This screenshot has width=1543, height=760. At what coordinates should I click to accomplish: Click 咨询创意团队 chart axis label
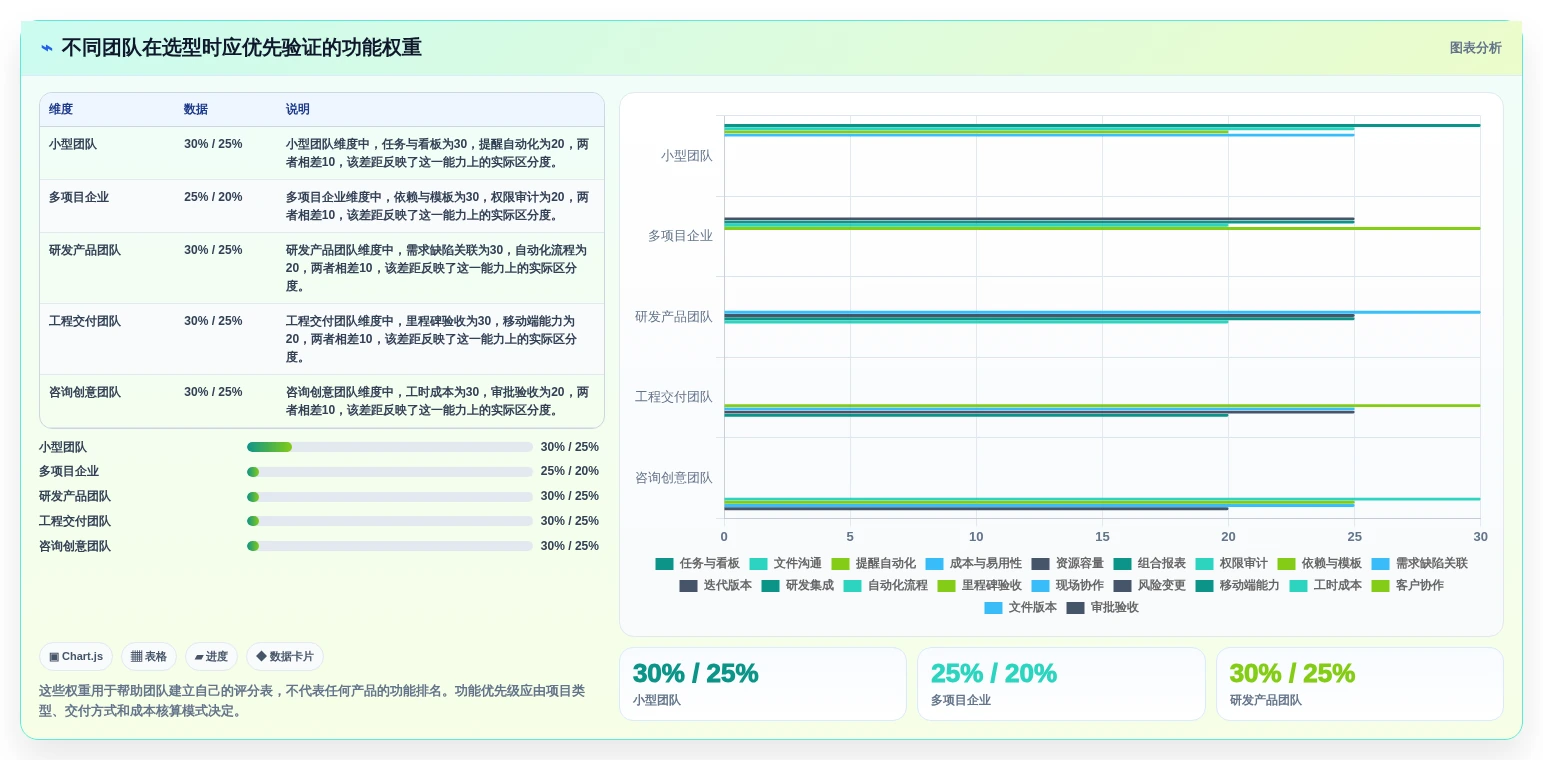(675, 478)
